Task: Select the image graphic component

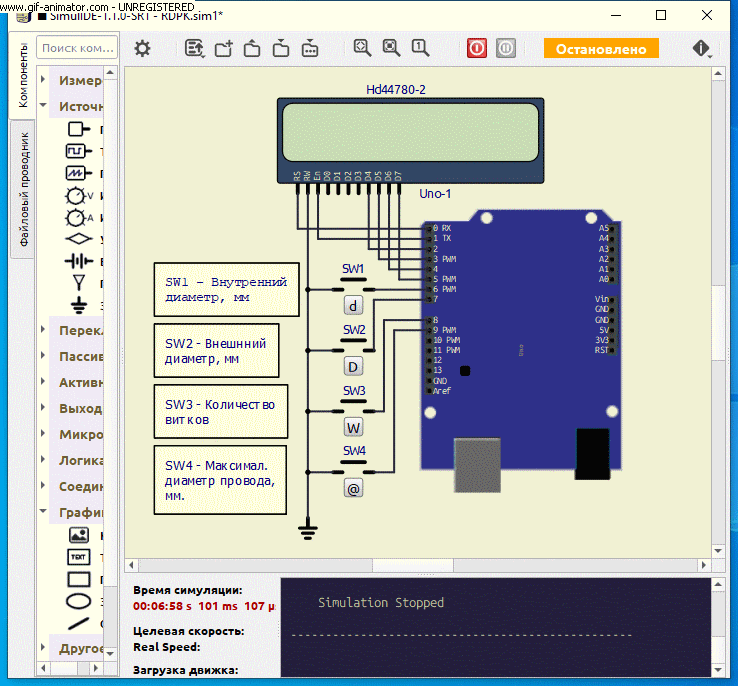Action: pos(79,535)
